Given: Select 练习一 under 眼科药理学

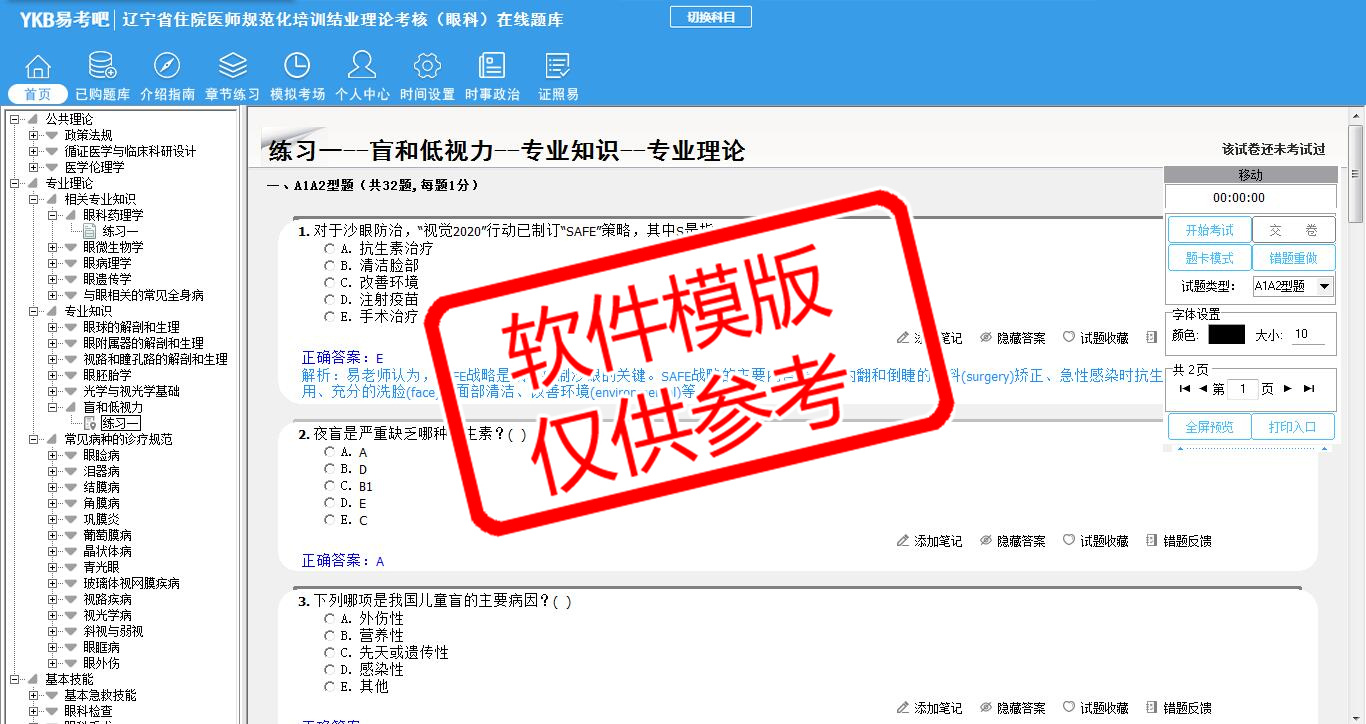Looking at the screenshot, I should [120, 231].
